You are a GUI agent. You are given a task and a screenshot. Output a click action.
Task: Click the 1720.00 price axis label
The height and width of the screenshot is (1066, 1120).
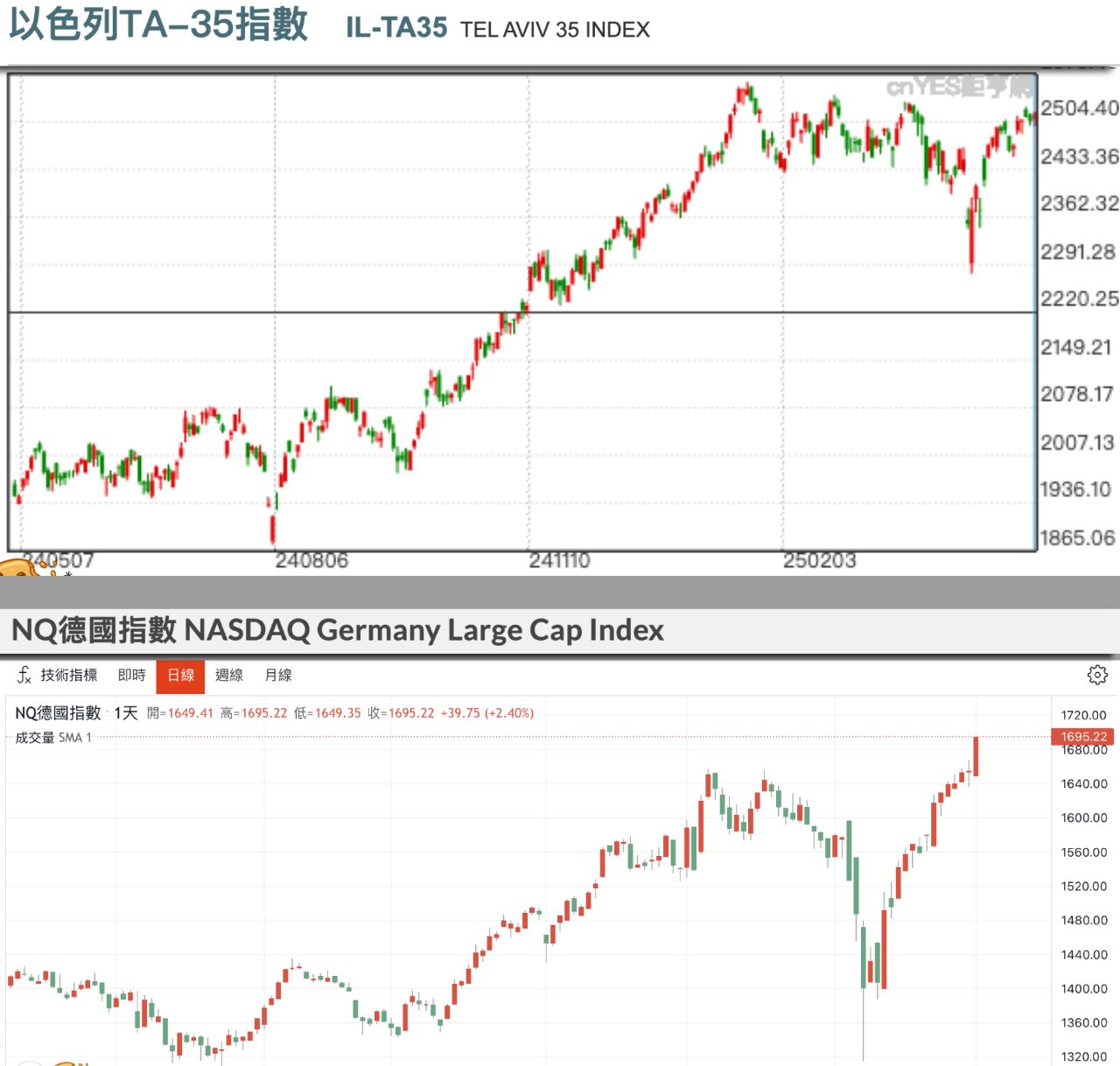tap(1083, 715)
